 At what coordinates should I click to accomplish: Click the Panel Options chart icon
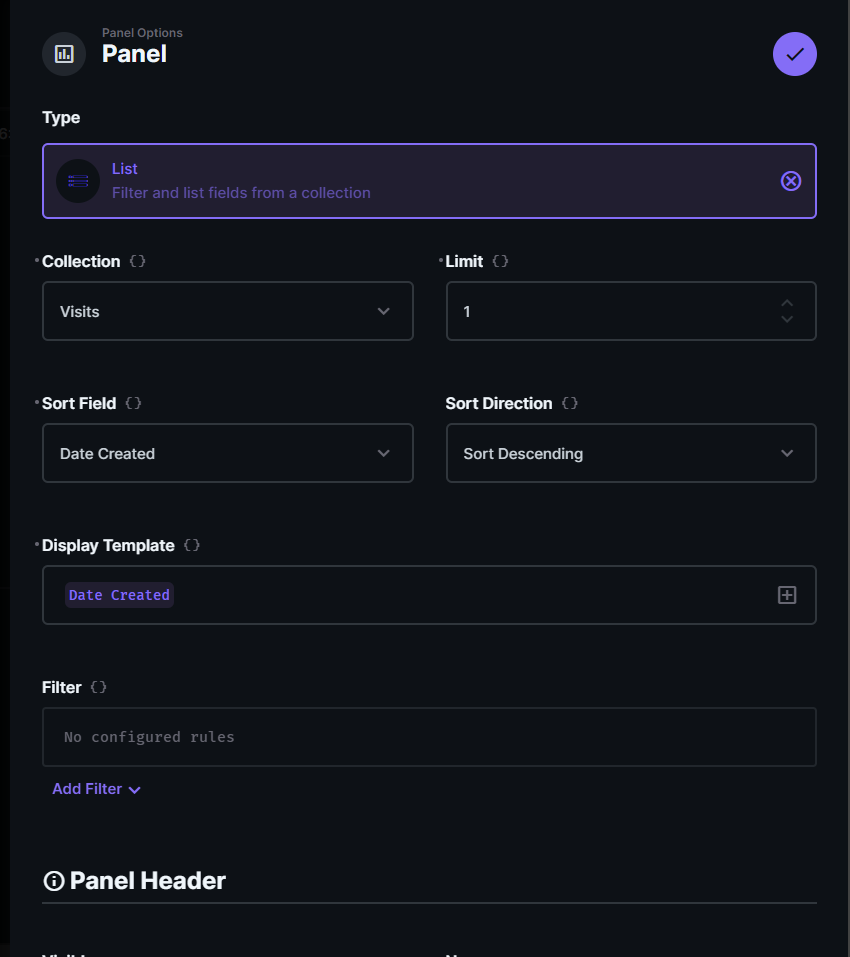pos(64,54)
